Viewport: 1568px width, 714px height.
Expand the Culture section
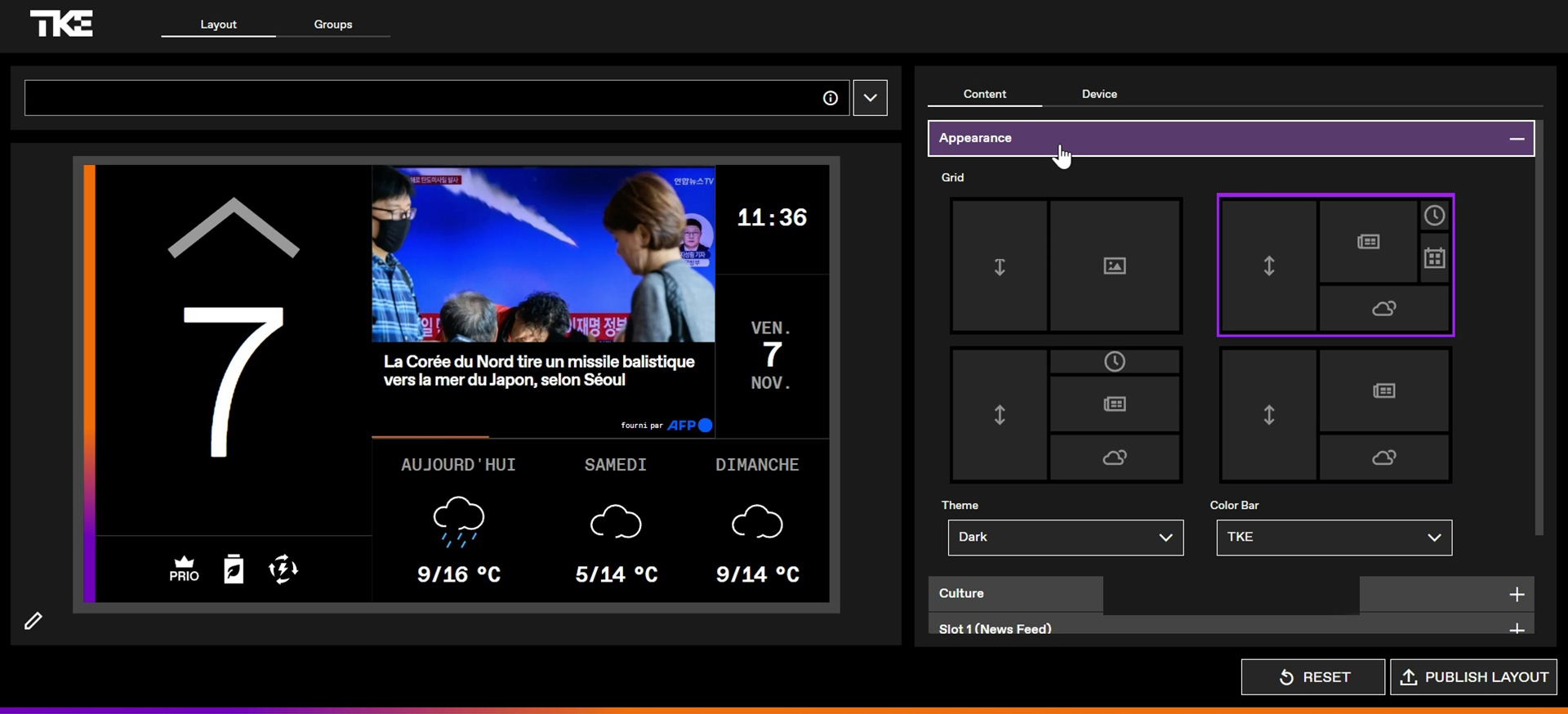(1516, 594)
